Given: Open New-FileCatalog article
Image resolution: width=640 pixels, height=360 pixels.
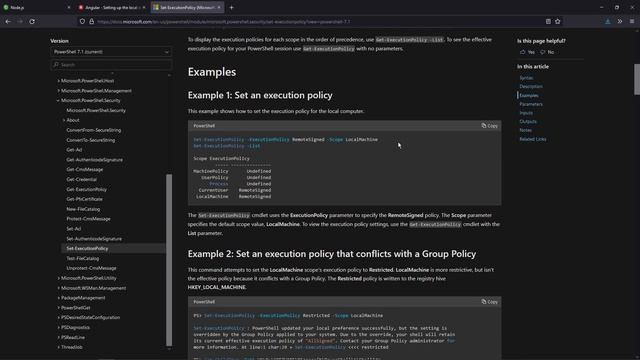Looking at the screenshot, I should tap(83, 209).
